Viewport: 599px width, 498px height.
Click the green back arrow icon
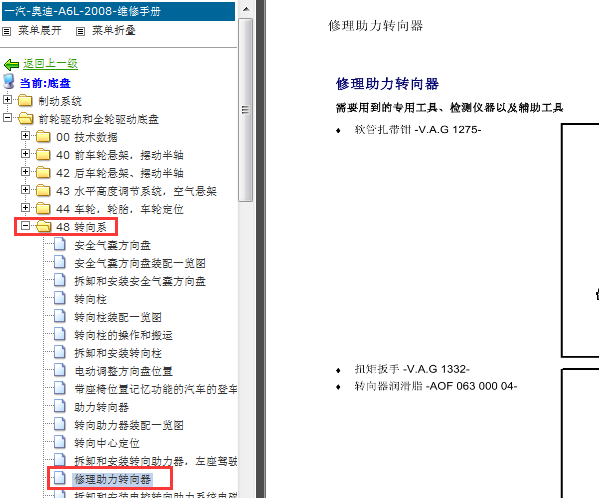(11, 65)
